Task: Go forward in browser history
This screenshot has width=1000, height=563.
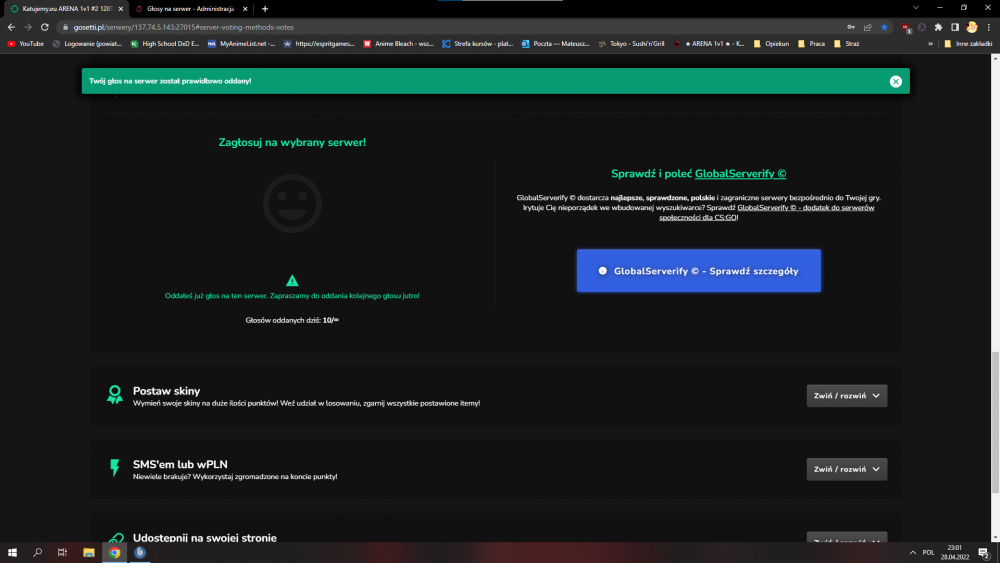Action: [x=27, y=27]
